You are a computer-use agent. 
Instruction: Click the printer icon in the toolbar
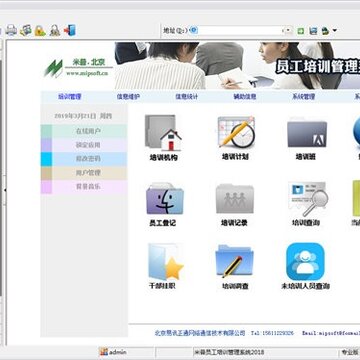pyautogui.click(x=11, y=30)
